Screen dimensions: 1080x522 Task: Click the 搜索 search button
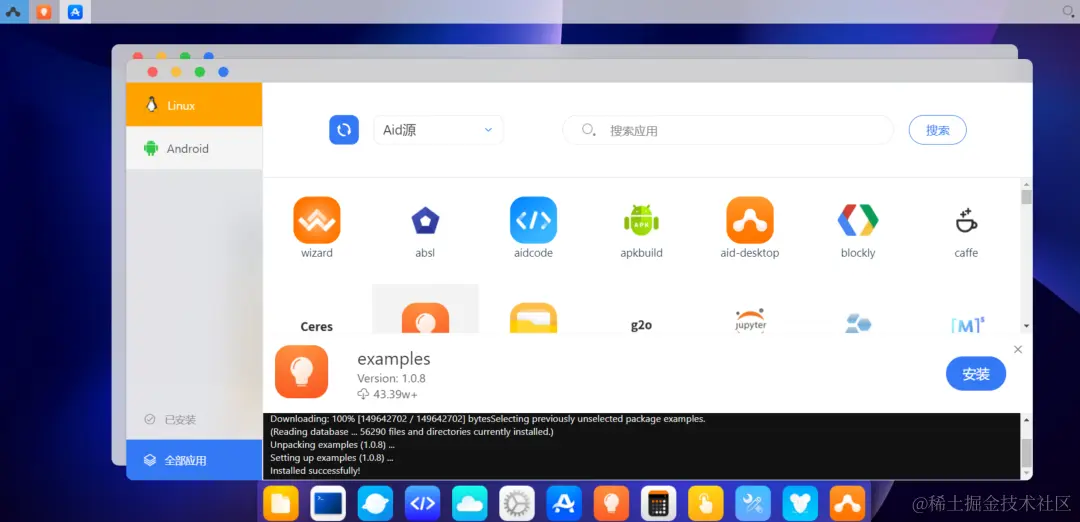click(937, 129)
